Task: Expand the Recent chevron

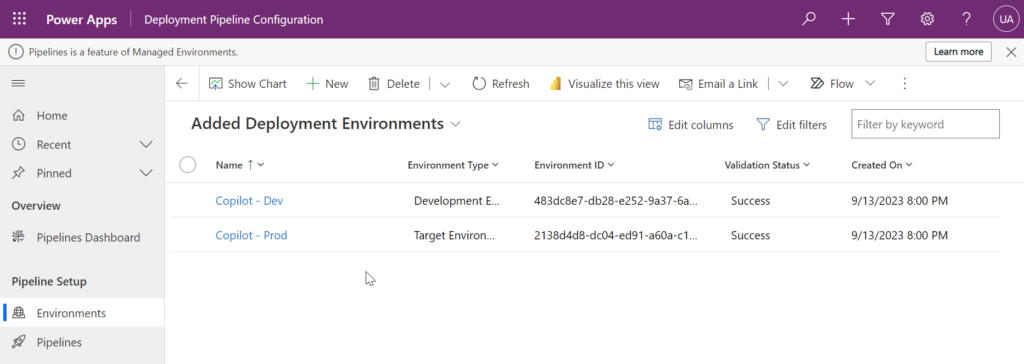Action: (146, 144)
